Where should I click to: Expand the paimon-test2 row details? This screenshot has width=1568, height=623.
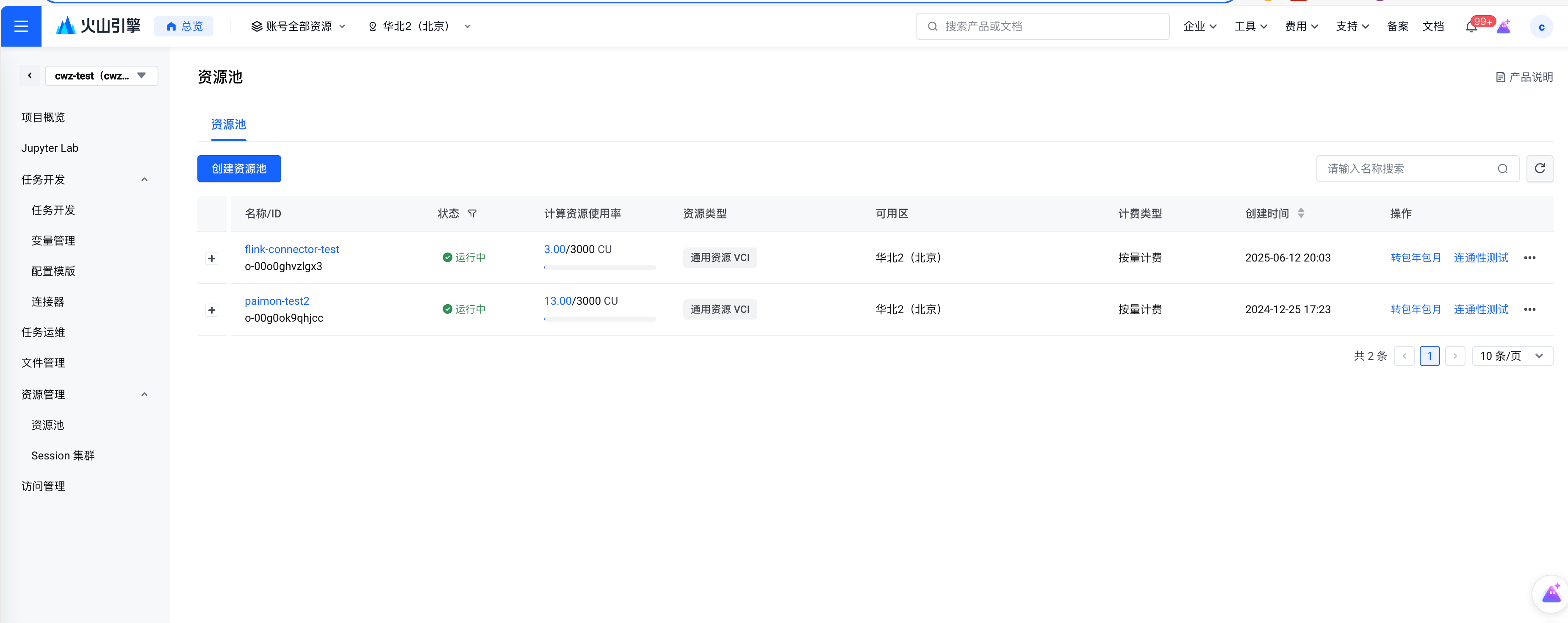click(211, 310)
